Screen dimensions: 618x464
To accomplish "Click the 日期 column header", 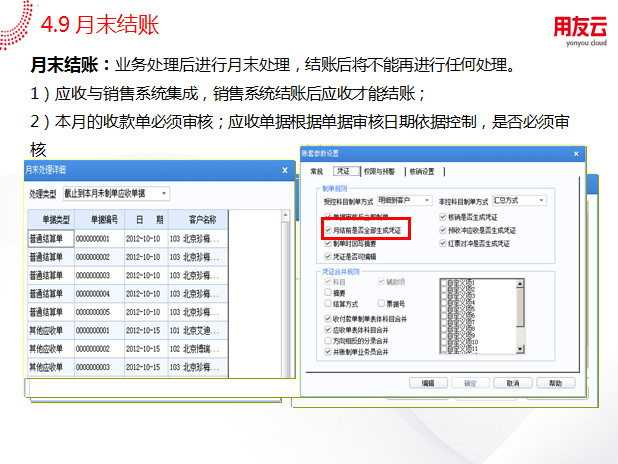I will tap(146, 220).
